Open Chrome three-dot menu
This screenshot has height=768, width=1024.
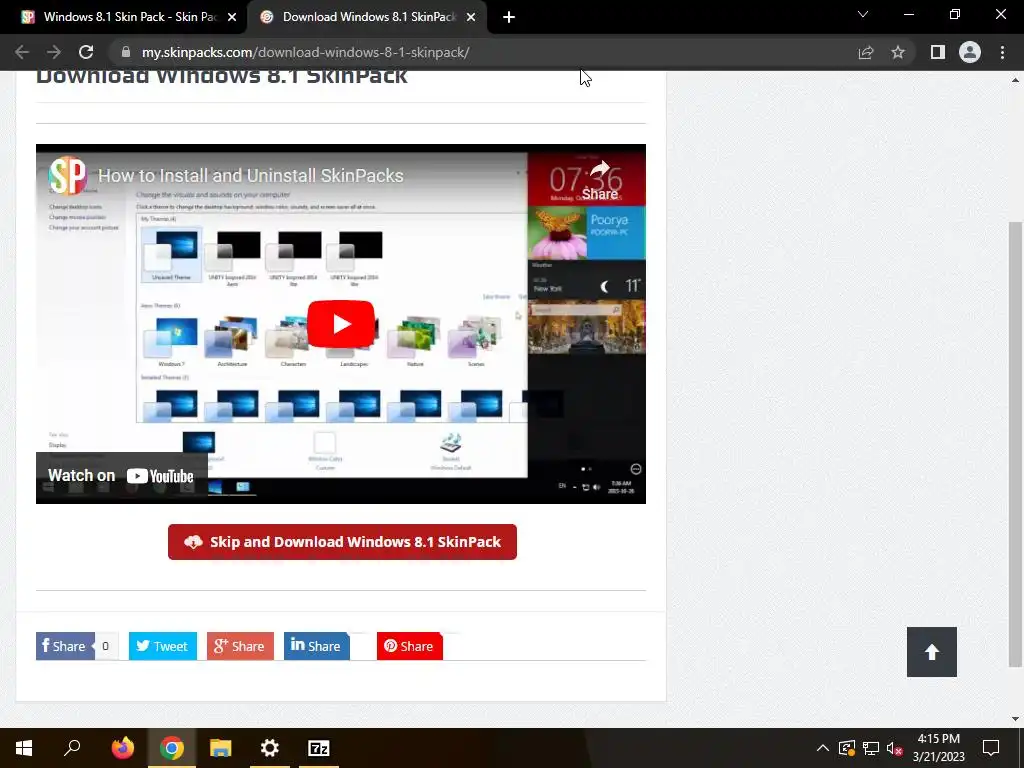pyautogui.click(x=1002, y=52)
